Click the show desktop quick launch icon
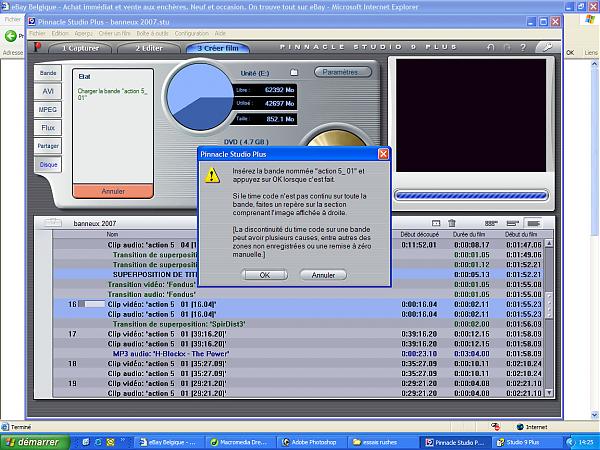The height and width of the screenshot is (450, 600). [86, 442]
